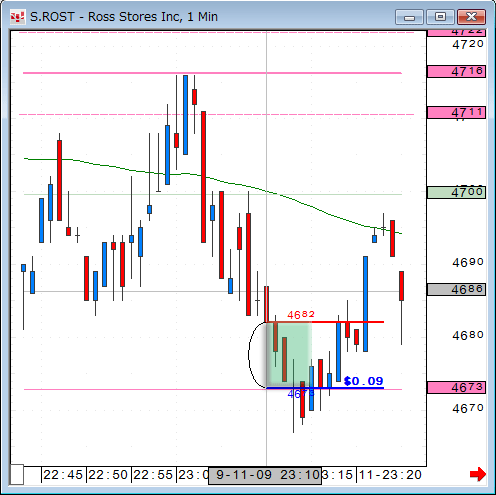
Task: Maximize the Ross Stores chart window
Action: [440, 17]
